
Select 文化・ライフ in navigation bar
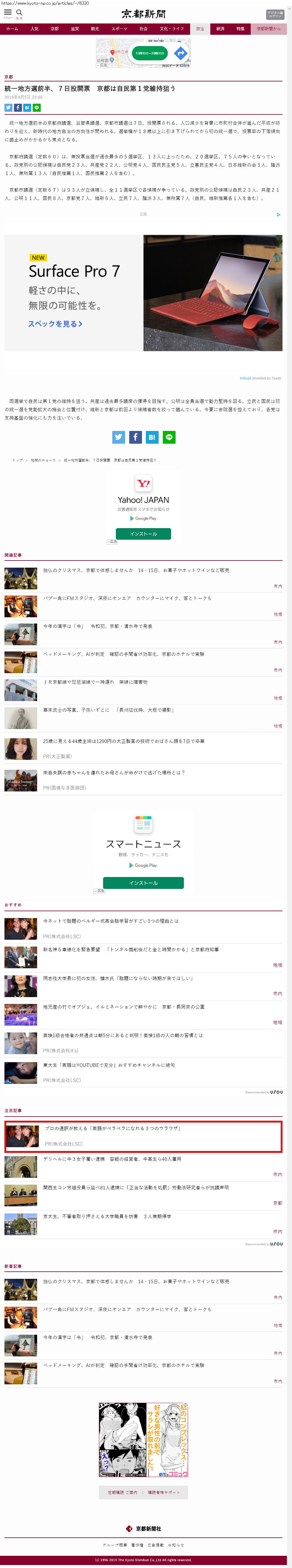(x=172, y=29)
